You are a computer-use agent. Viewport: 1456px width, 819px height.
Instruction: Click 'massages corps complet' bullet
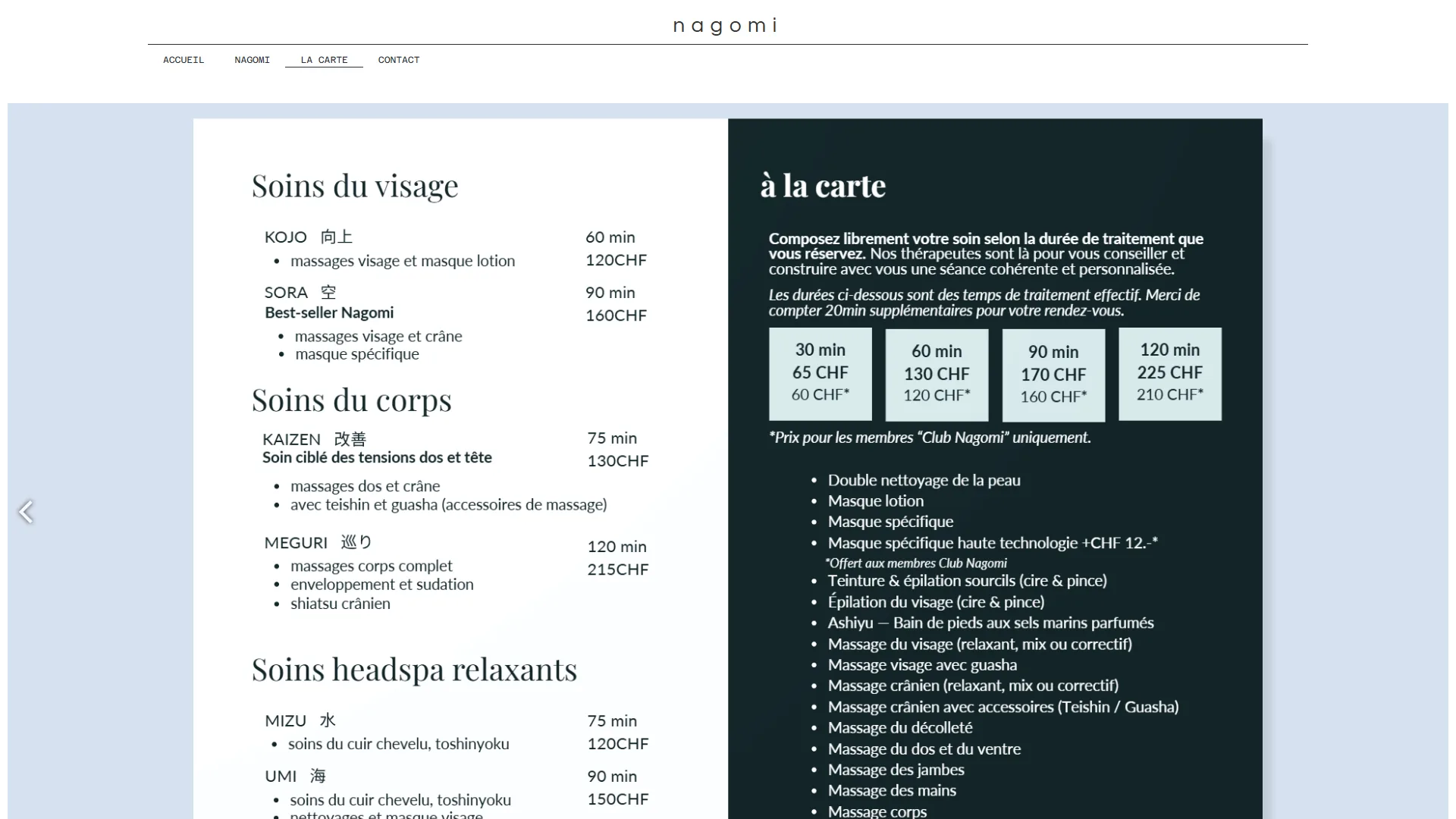[x=371, y=566]
